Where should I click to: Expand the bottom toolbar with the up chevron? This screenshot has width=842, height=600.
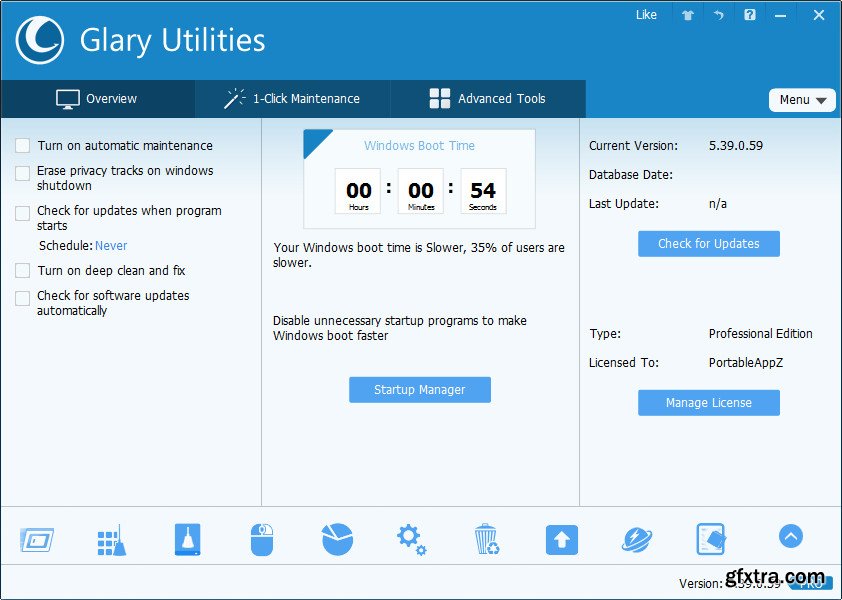790,537
